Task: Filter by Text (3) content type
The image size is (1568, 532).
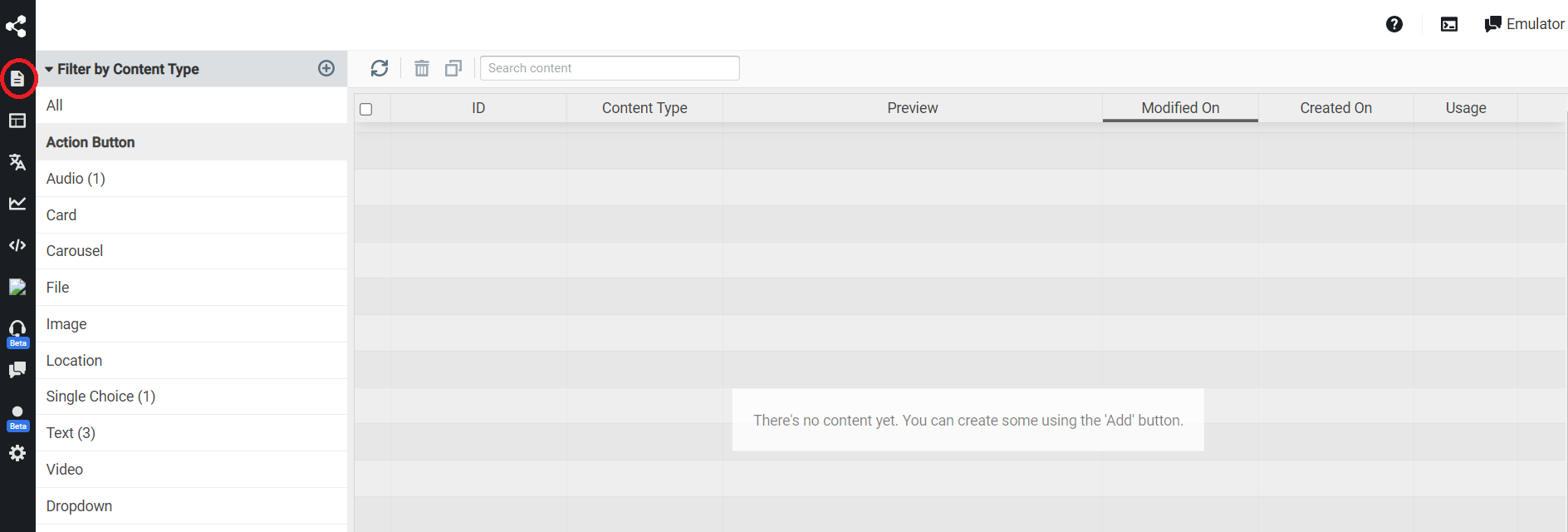Action: point(71,433)
